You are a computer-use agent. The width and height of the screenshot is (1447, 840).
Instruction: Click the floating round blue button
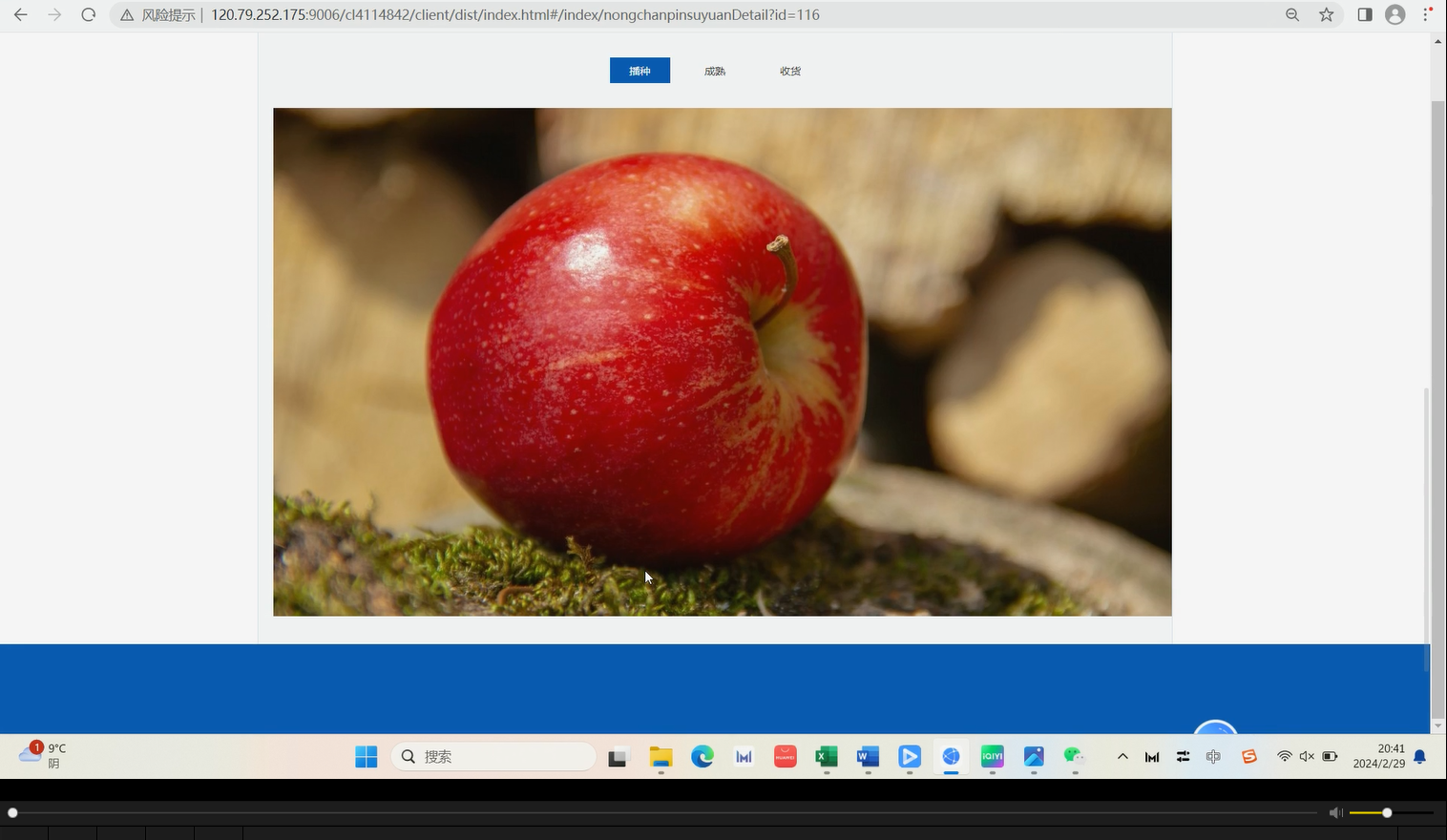[x=1216, y=727]
